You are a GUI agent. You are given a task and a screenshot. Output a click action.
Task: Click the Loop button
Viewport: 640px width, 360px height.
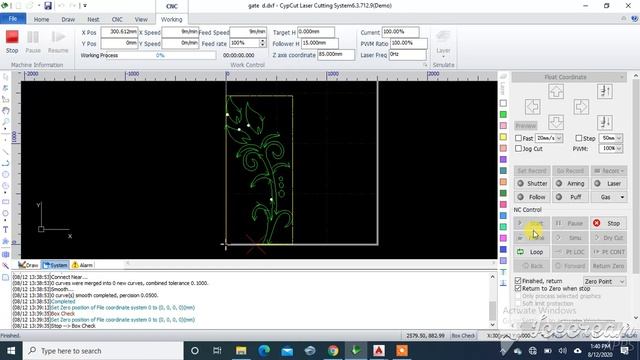(532, 252)
